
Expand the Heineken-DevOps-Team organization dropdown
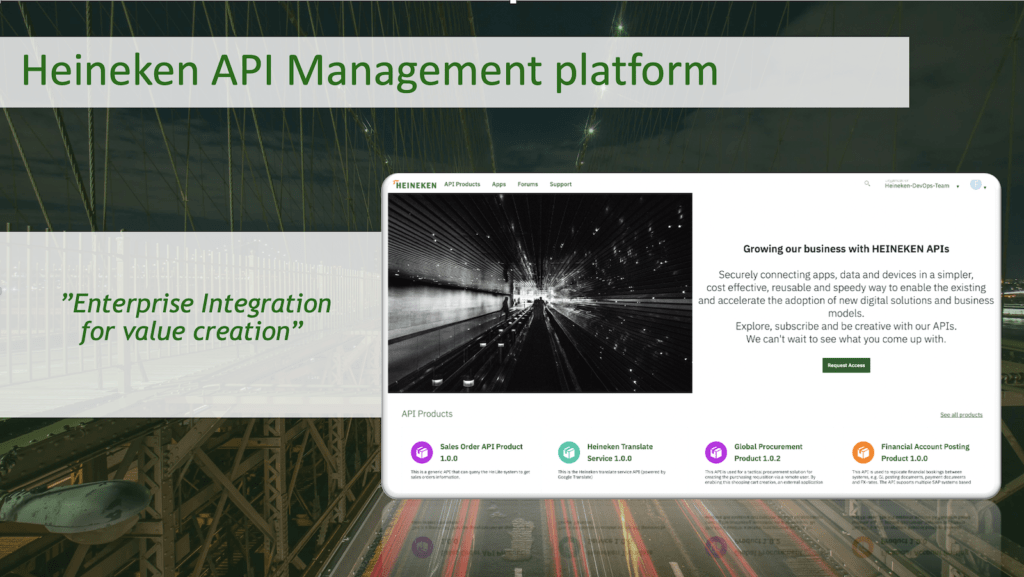921,185
